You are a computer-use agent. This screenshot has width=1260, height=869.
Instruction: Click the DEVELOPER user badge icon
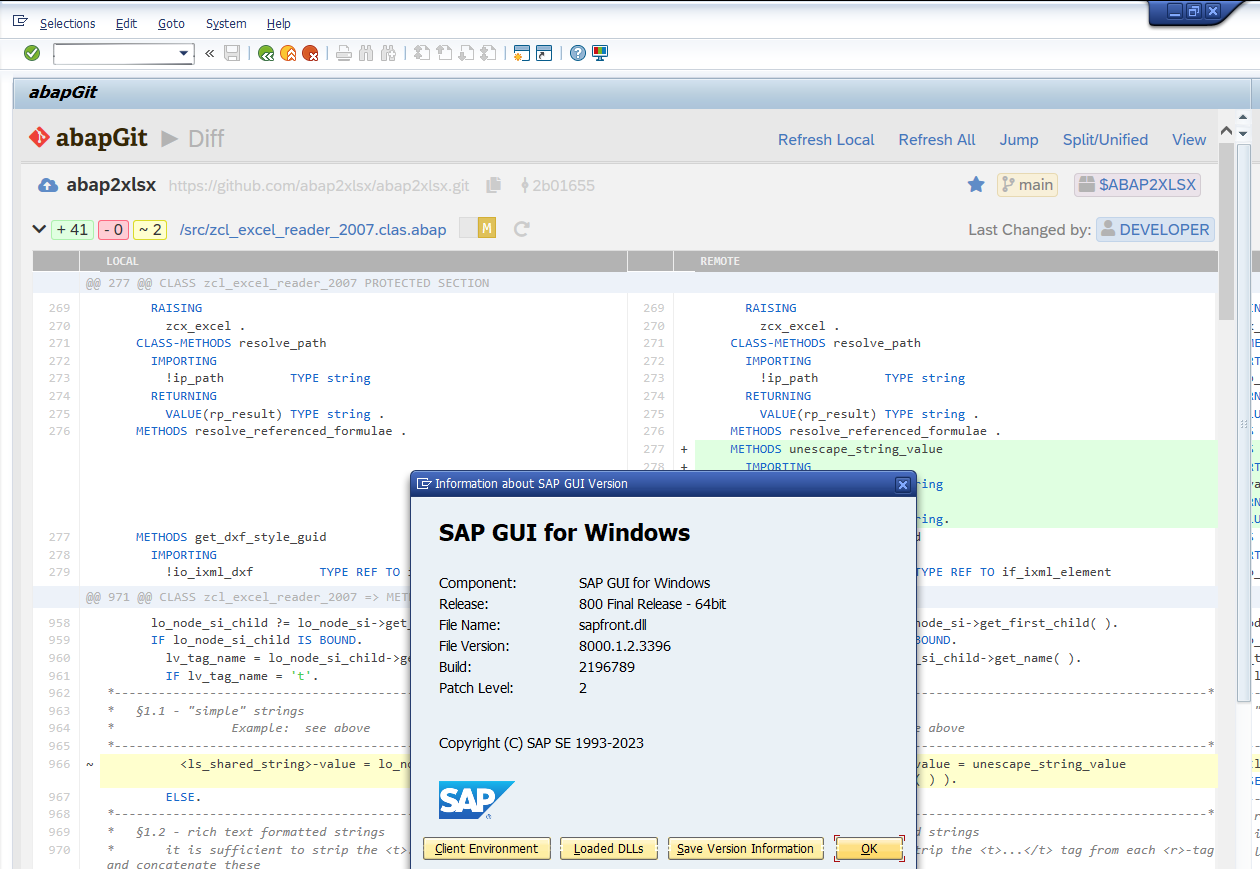[x=1108, y=229]
